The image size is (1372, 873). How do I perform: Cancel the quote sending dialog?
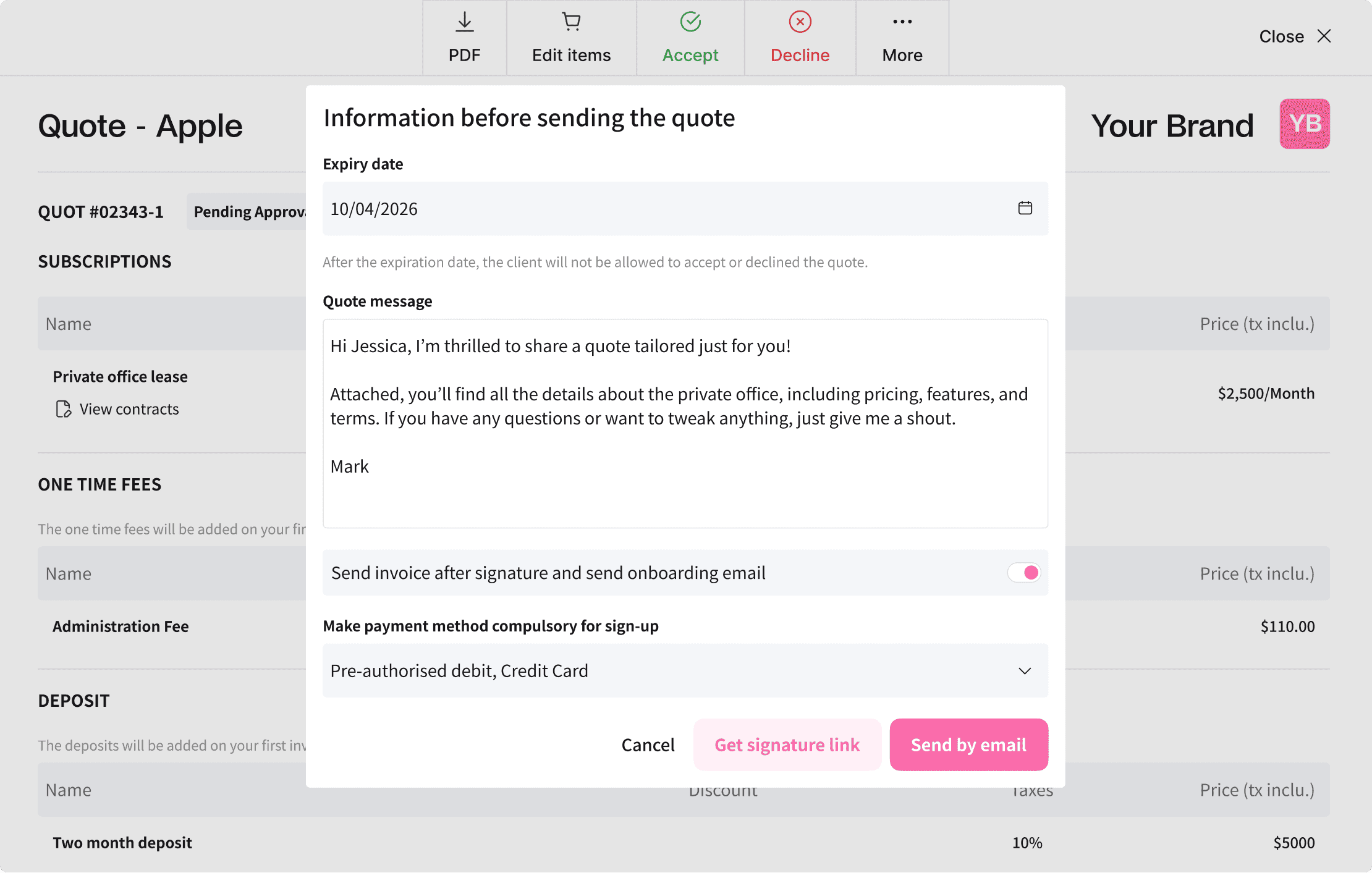click(648, 744)
